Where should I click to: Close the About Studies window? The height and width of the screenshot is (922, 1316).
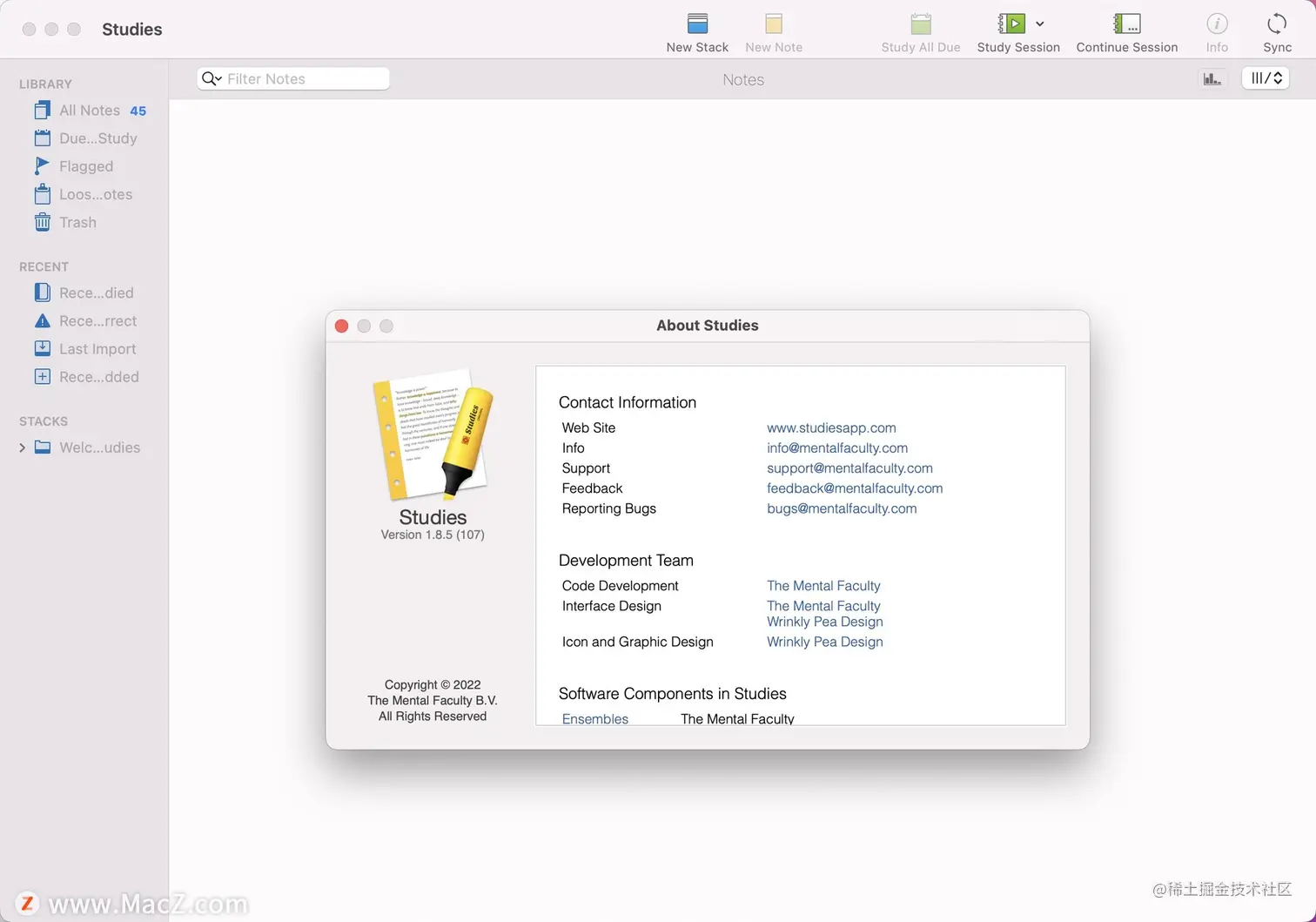[x=341, y=326]
